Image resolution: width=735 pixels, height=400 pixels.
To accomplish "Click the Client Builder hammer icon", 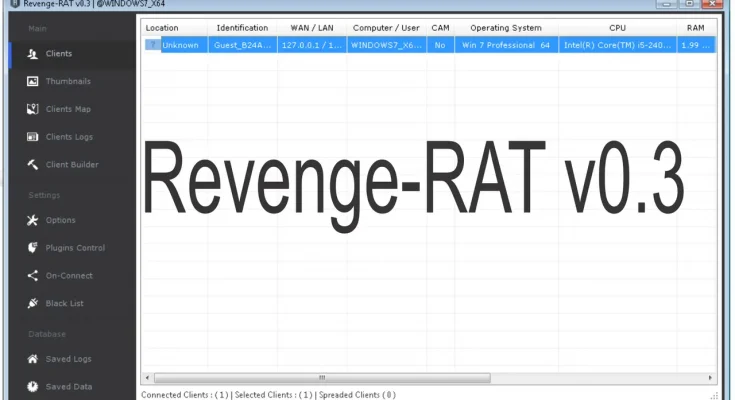I will coord(33,165).
